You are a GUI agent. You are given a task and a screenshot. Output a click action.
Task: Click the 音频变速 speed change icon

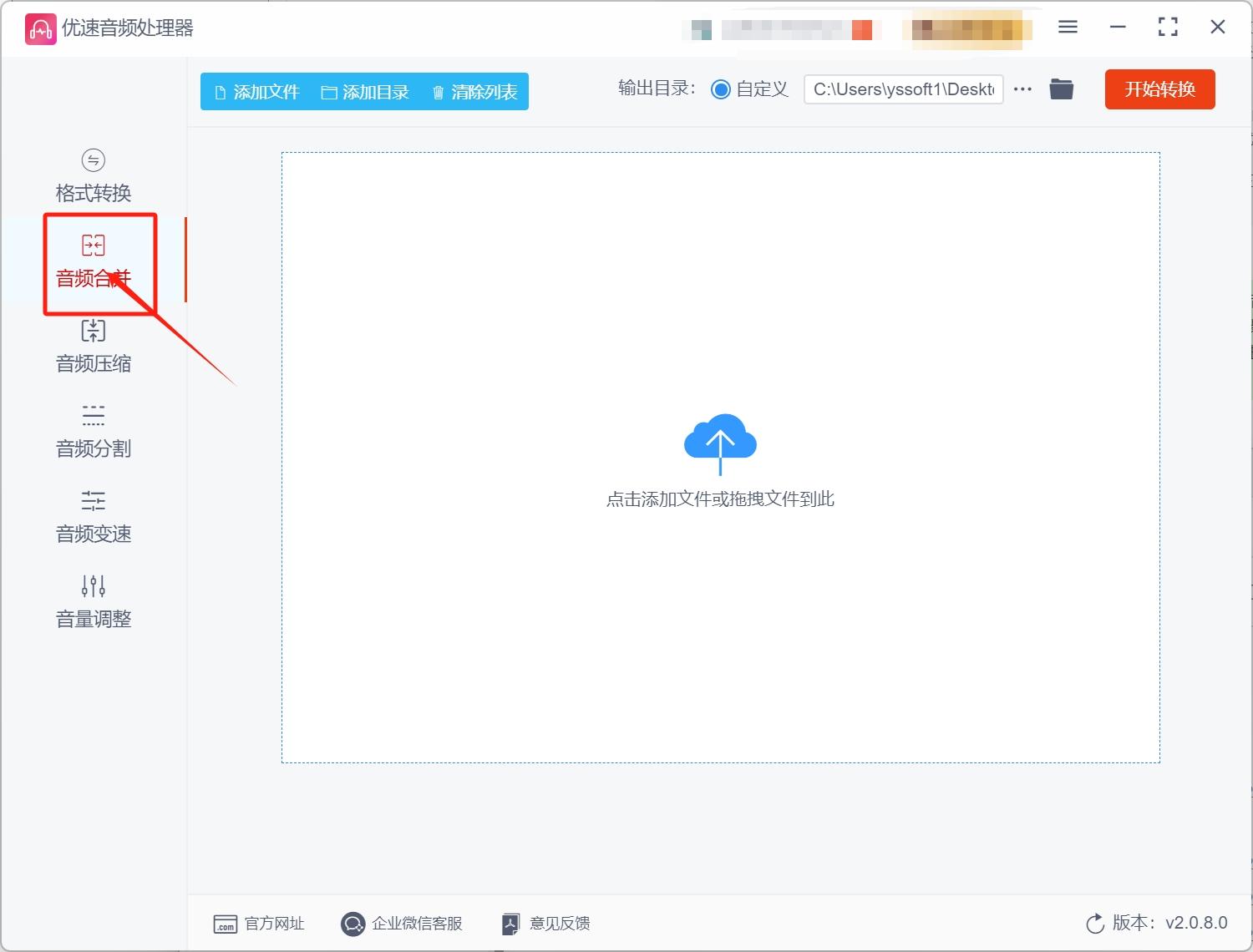coord(93,500)
